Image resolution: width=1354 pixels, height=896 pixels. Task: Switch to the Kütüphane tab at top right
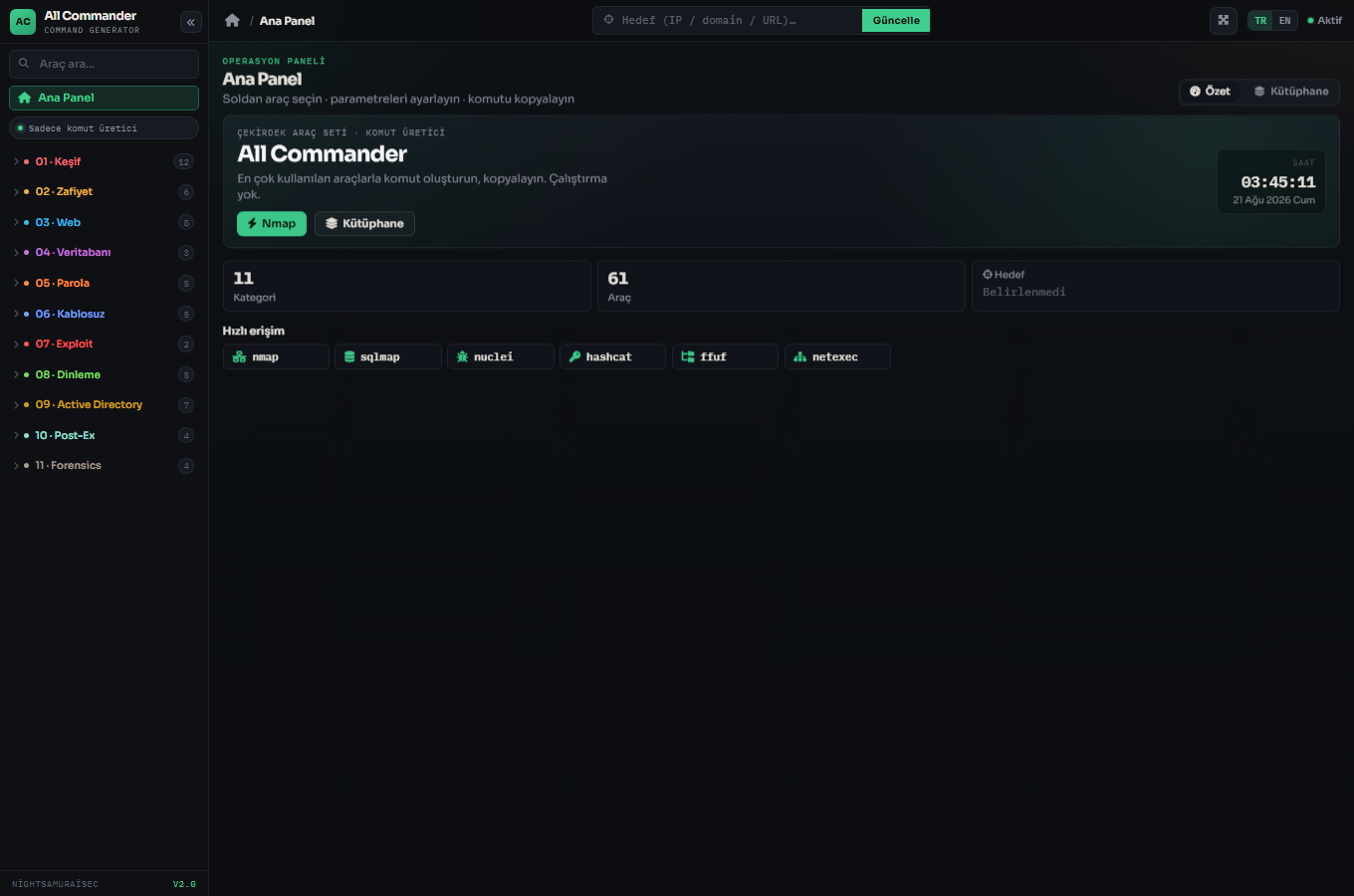pos(1291,92)
